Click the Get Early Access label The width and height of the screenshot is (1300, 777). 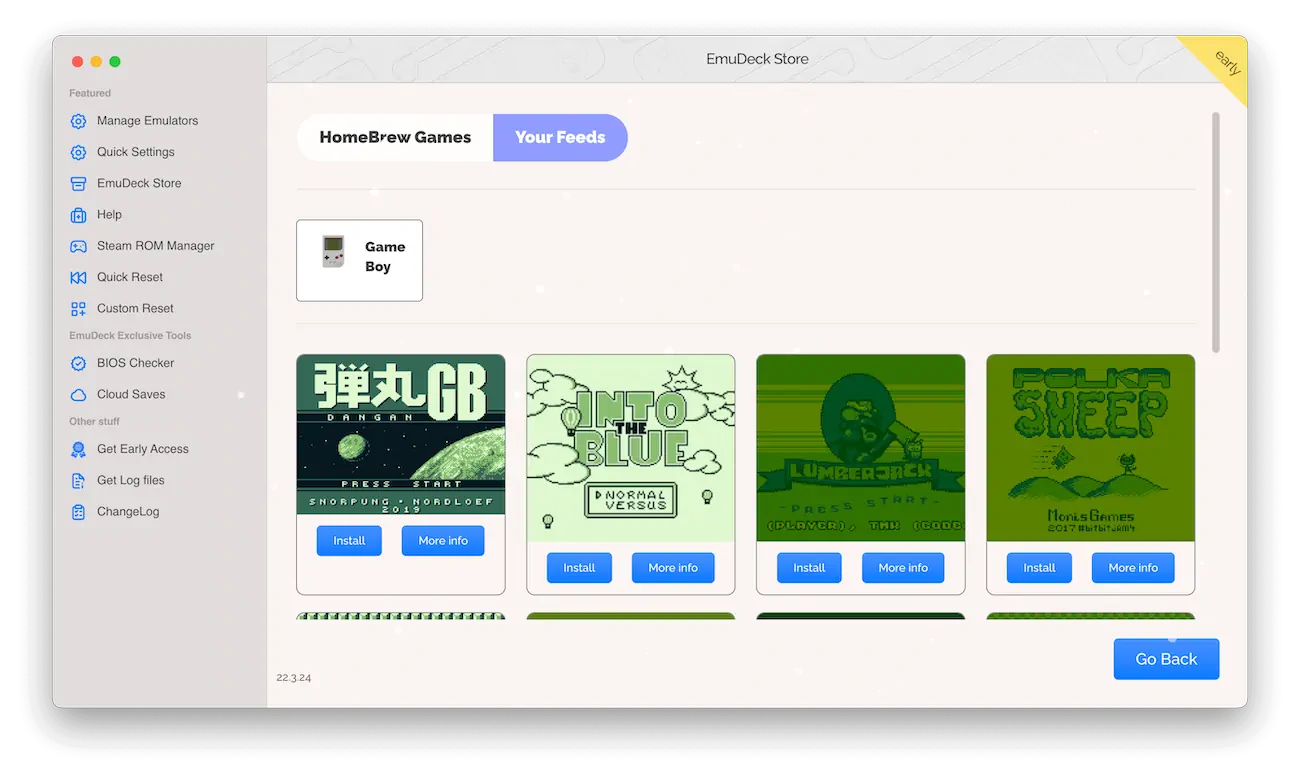(143, 450)
